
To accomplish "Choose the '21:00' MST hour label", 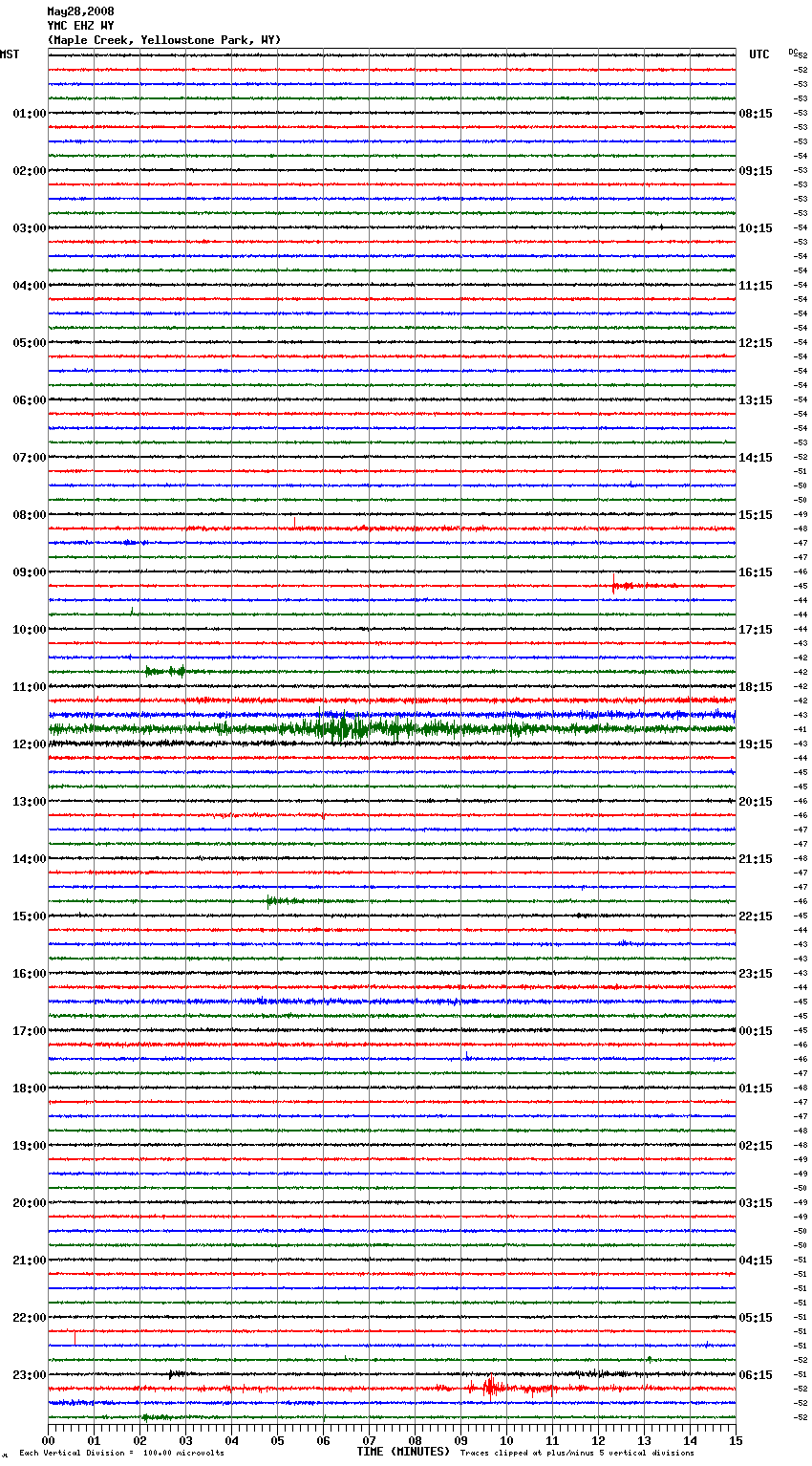I will coord(30,1261).
